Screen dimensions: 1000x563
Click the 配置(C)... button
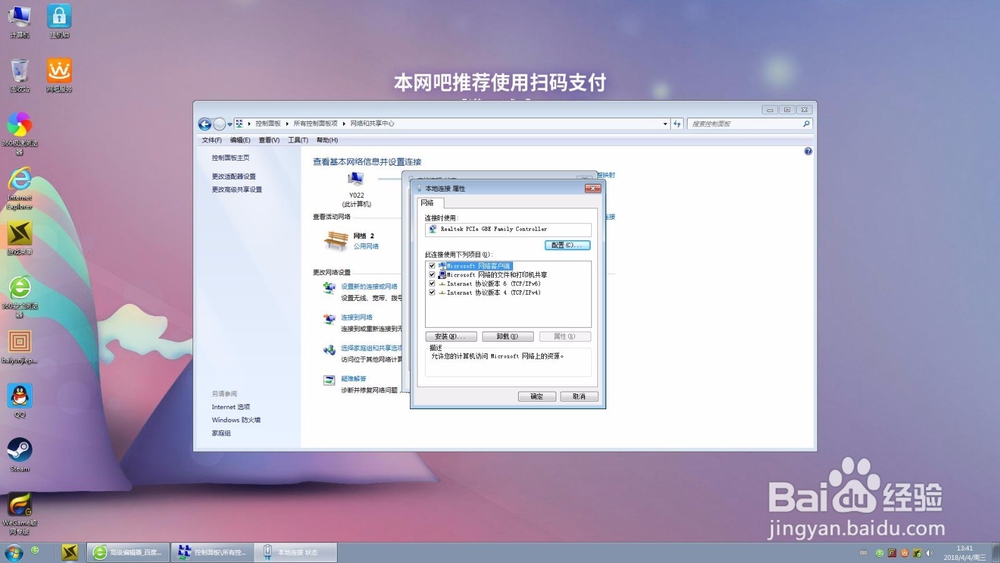pos(567,245)
